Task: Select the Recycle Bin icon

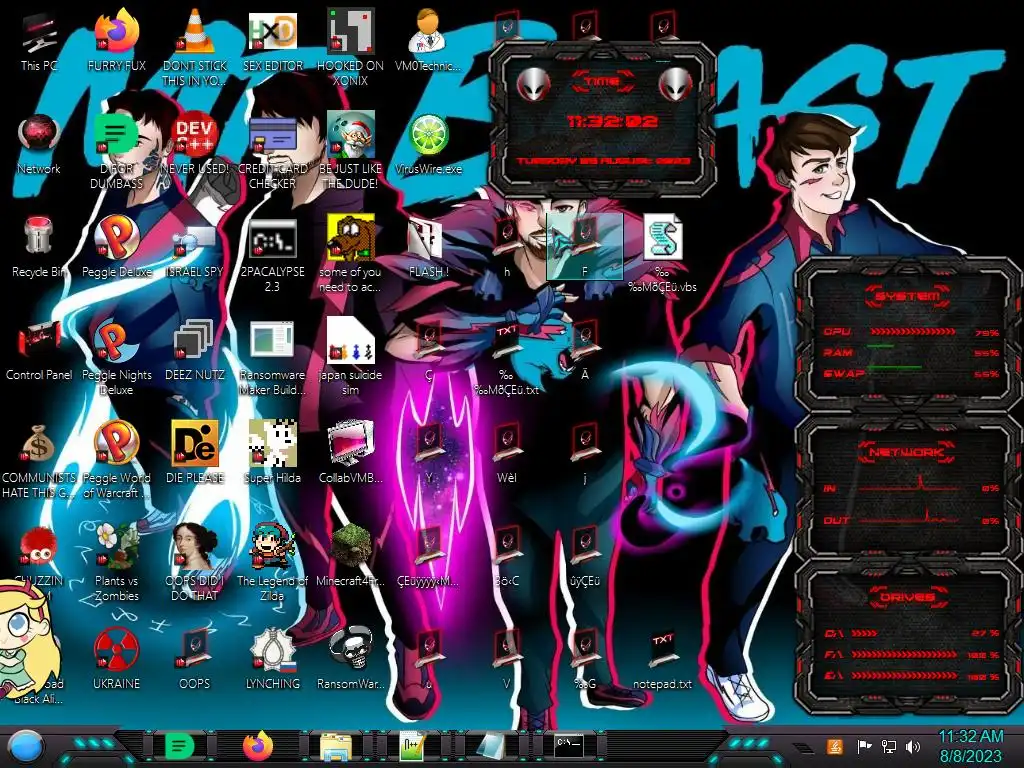Action: coord(39,248)
